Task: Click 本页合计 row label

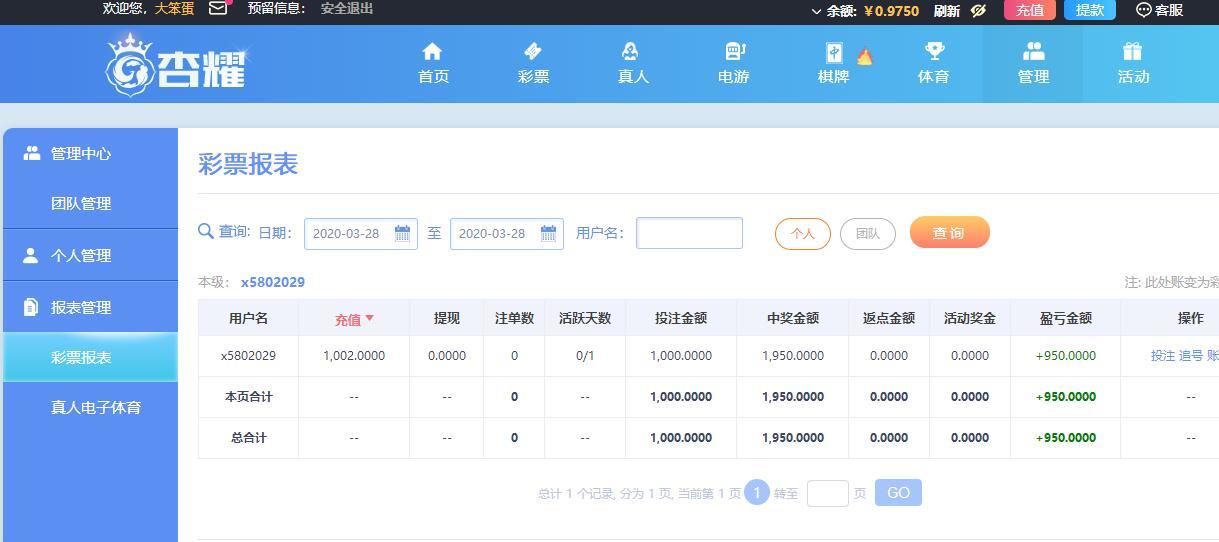Action: point(248,397)
